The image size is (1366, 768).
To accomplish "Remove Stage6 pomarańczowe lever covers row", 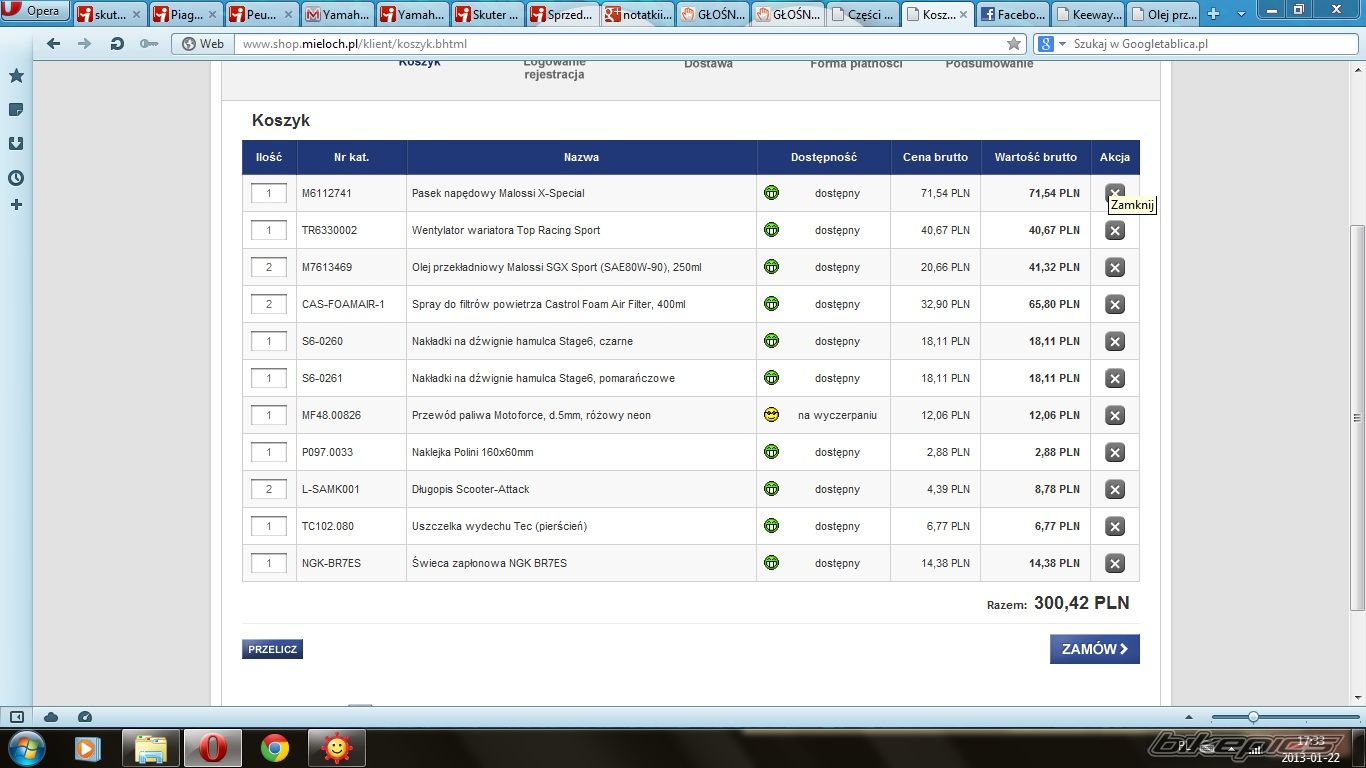I will tap(1115, 378).
